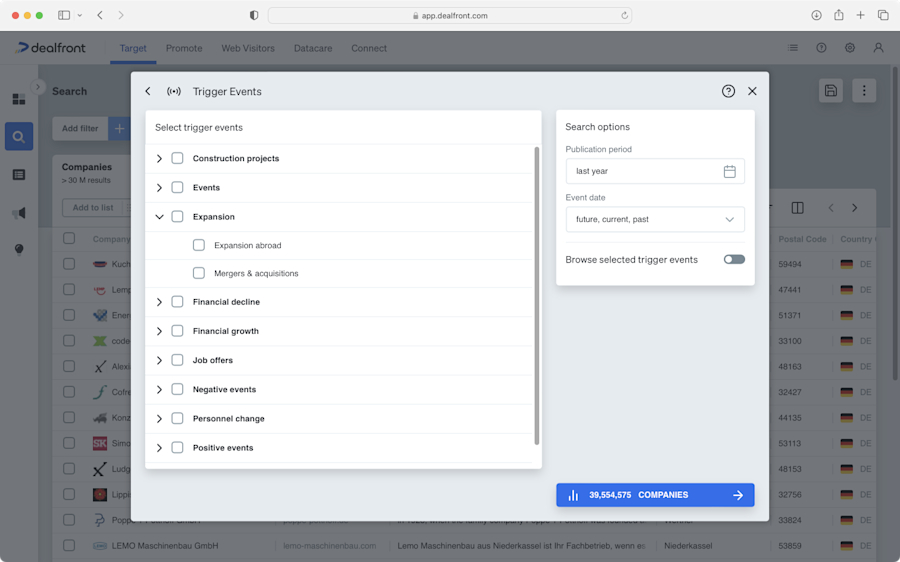This screenshot has height=562, width=900.
Task: Open settings gear in header
Action: [849, 48]
